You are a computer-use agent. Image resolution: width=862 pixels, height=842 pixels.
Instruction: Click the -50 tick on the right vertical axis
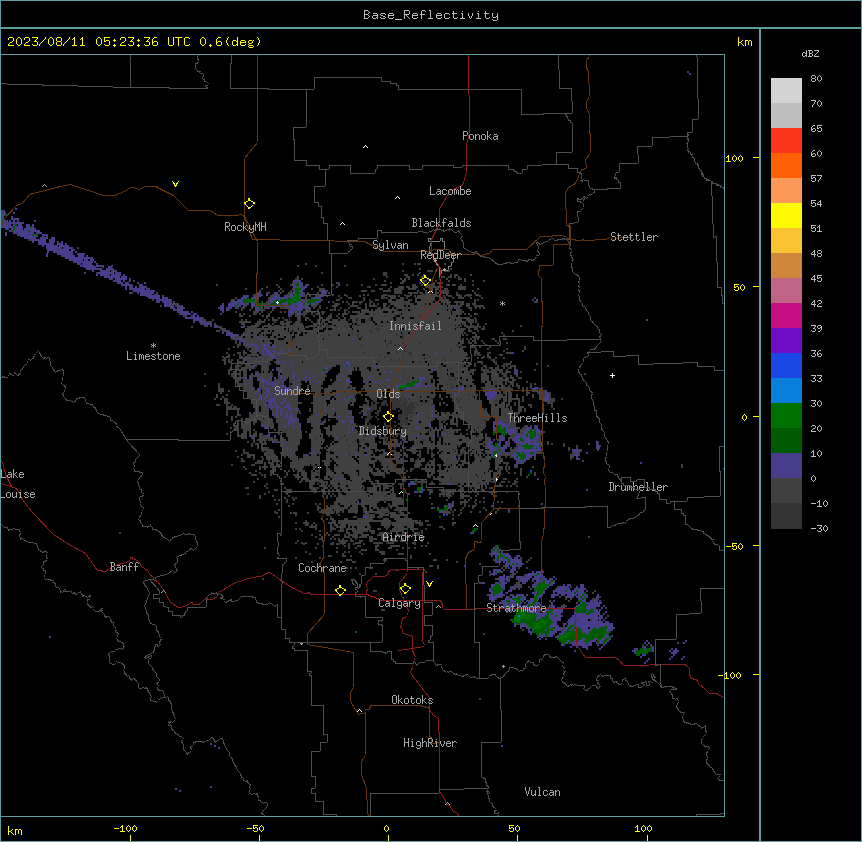[x=734, y=546]
